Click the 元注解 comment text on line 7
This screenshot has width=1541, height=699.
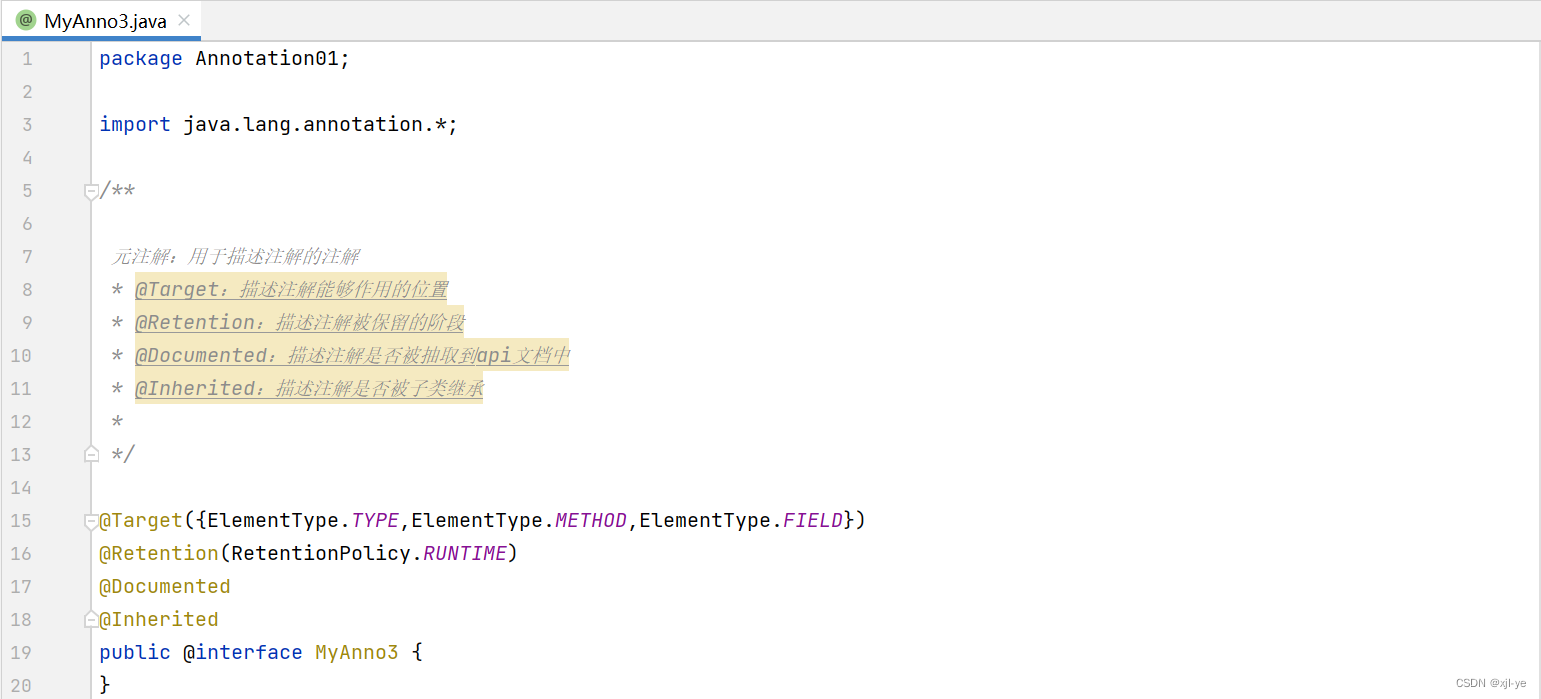click(235, 257)
